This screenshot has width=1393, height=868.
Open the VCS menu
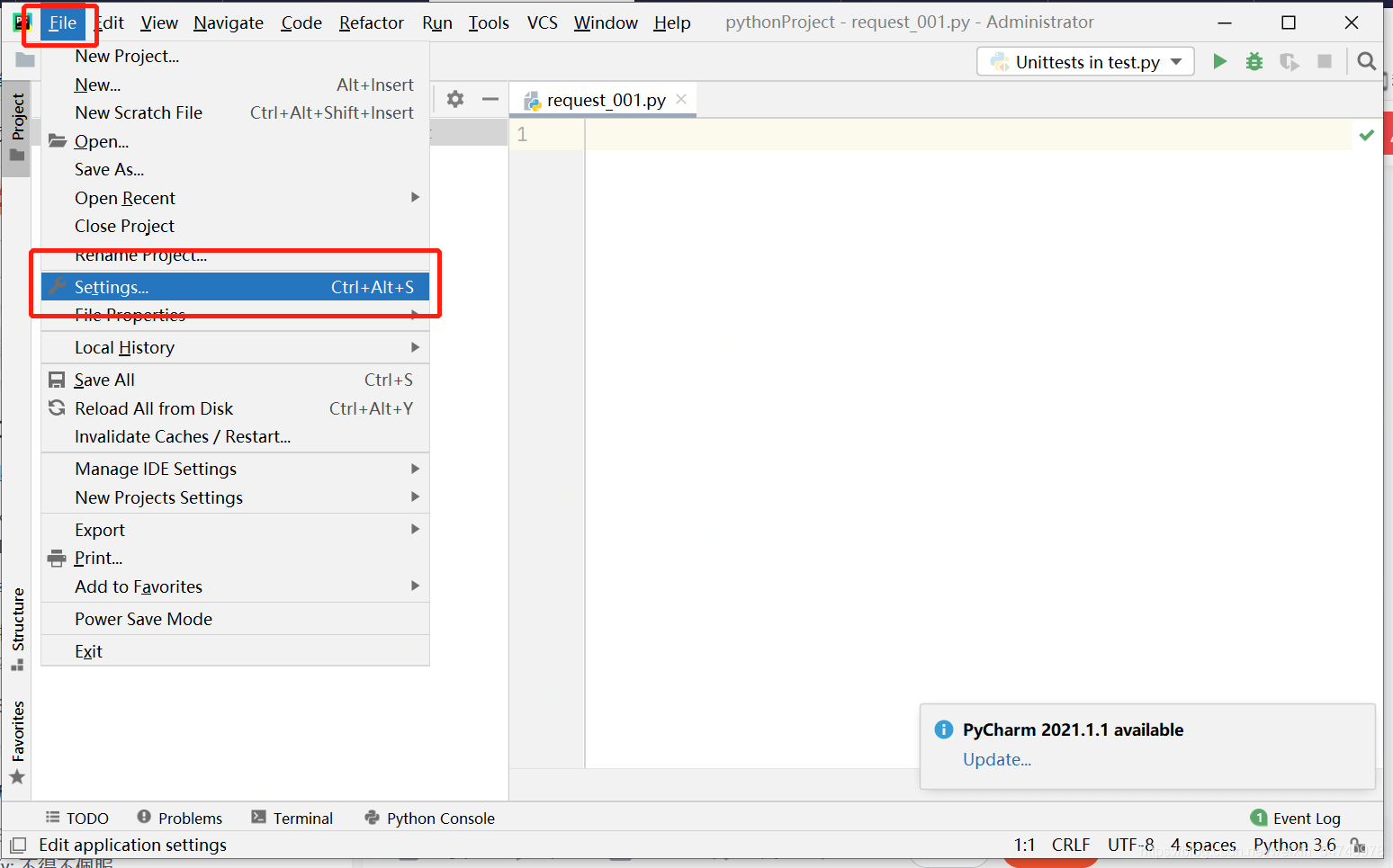click(x=543, y=22)
